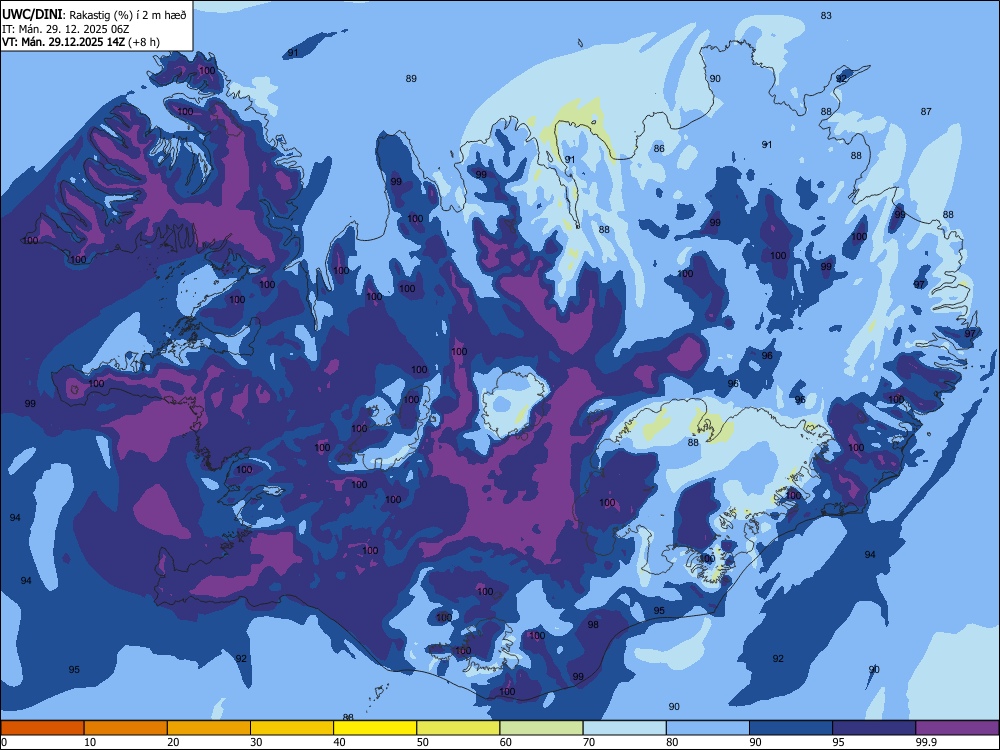1000x750 pixels.
Task: Click the humidity value '87' offshore
Action: coord(926,112)
